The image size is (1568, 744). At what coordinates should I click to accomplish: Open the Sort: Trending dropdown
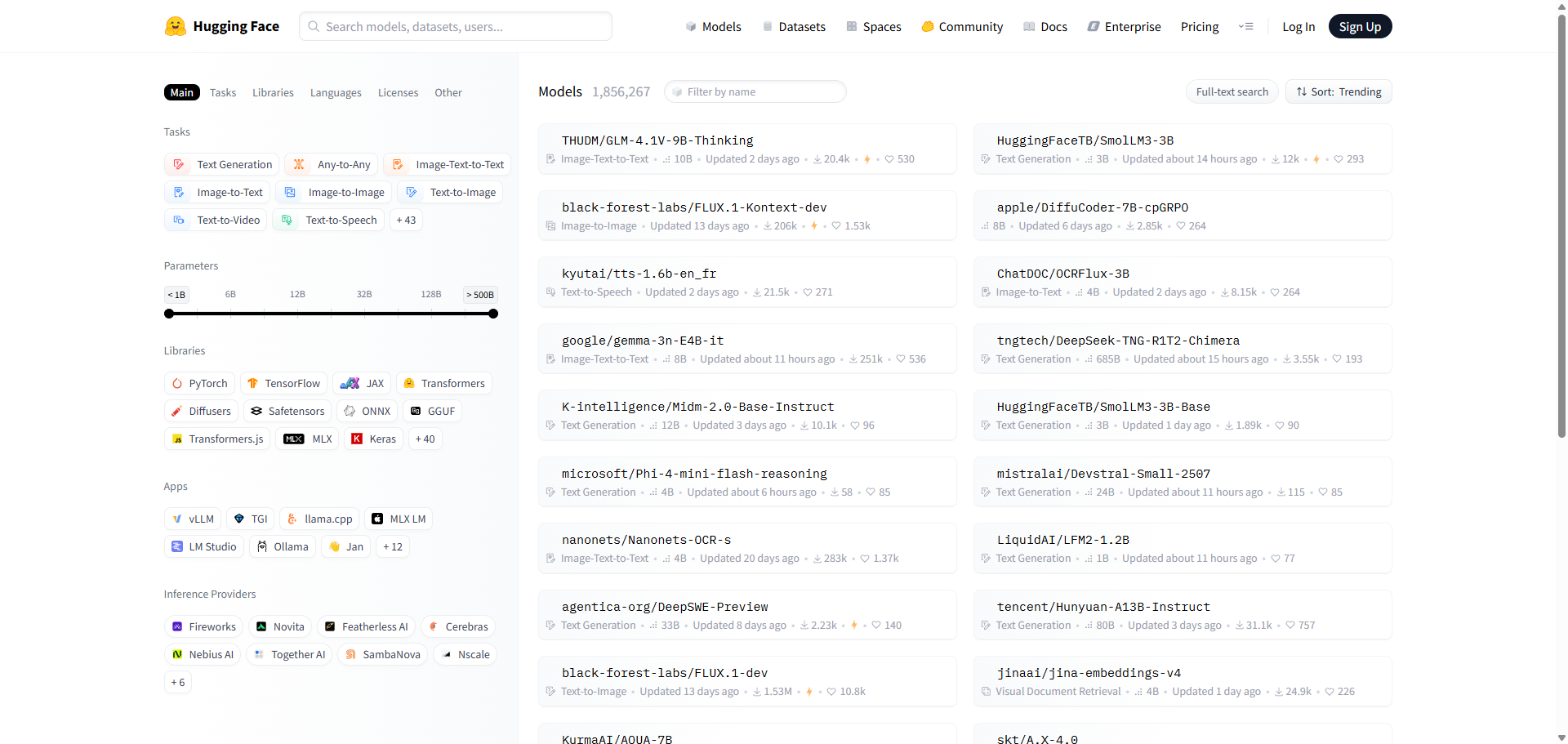(x=1339, y=91)
